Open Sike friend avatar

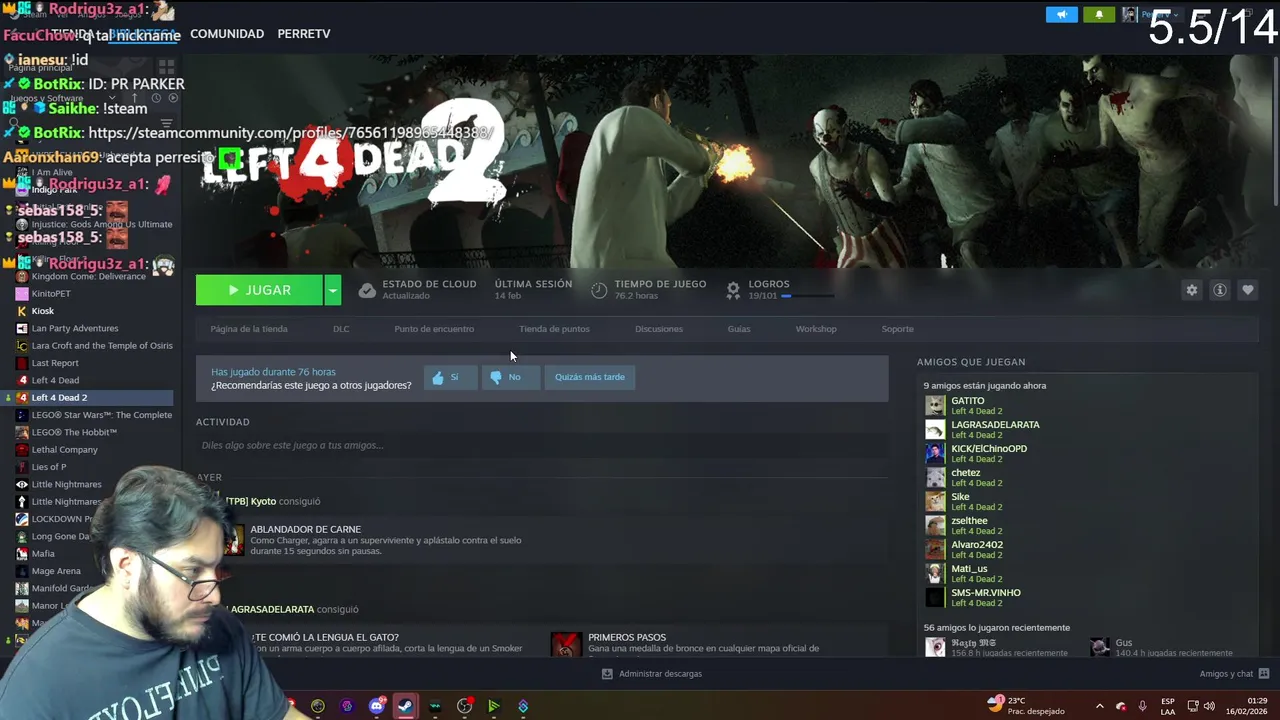(935, 502)
